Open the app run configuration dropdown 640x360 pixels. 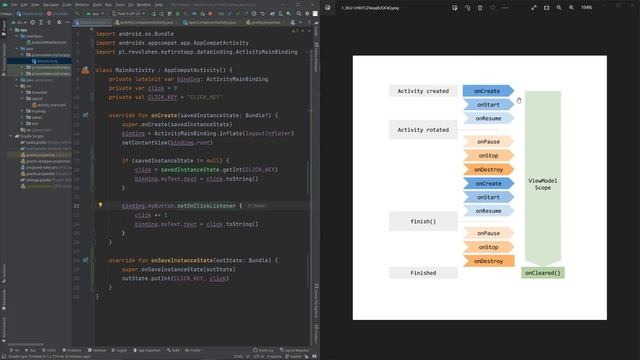[x=95, y=13]
